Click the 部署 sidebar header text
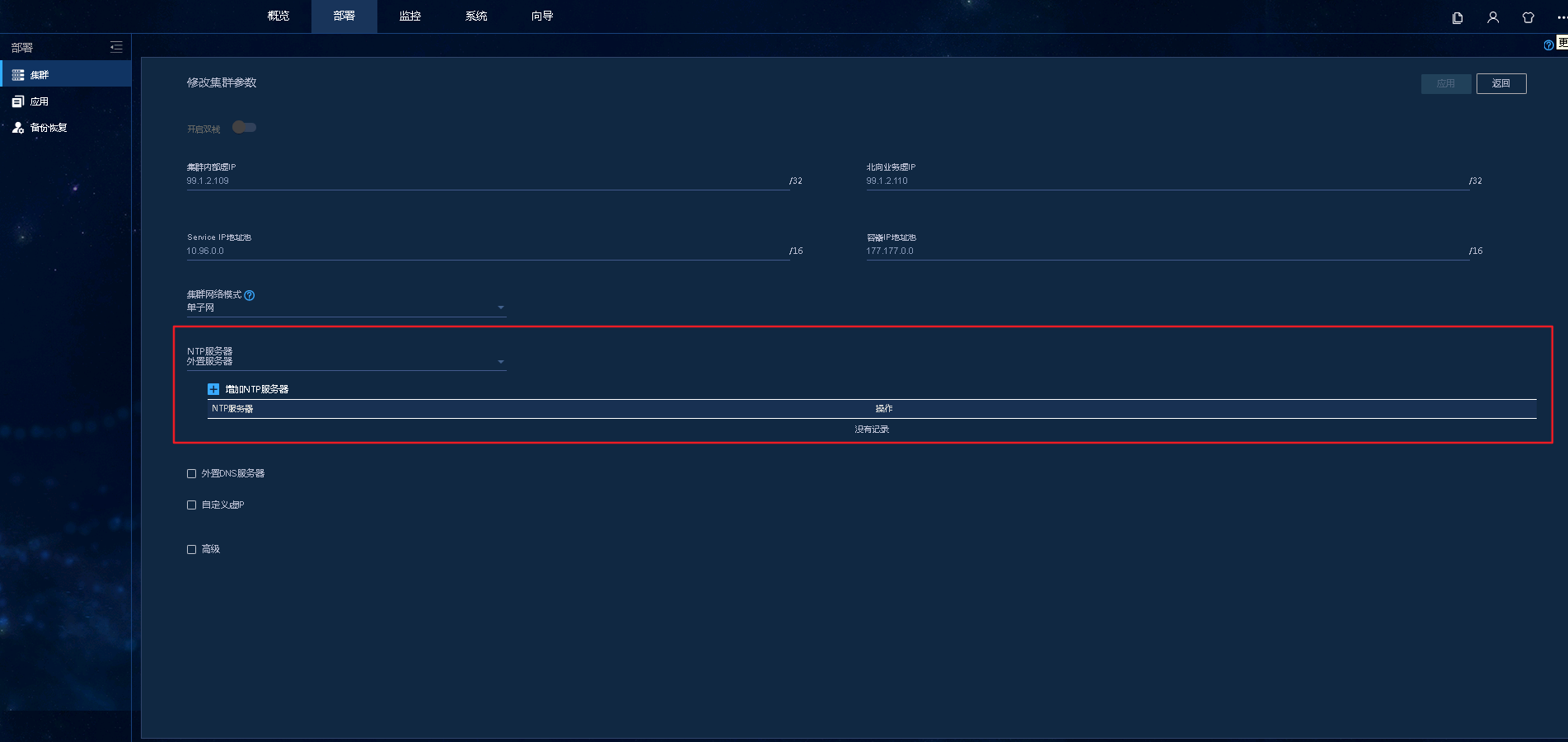 coord(22,48)
